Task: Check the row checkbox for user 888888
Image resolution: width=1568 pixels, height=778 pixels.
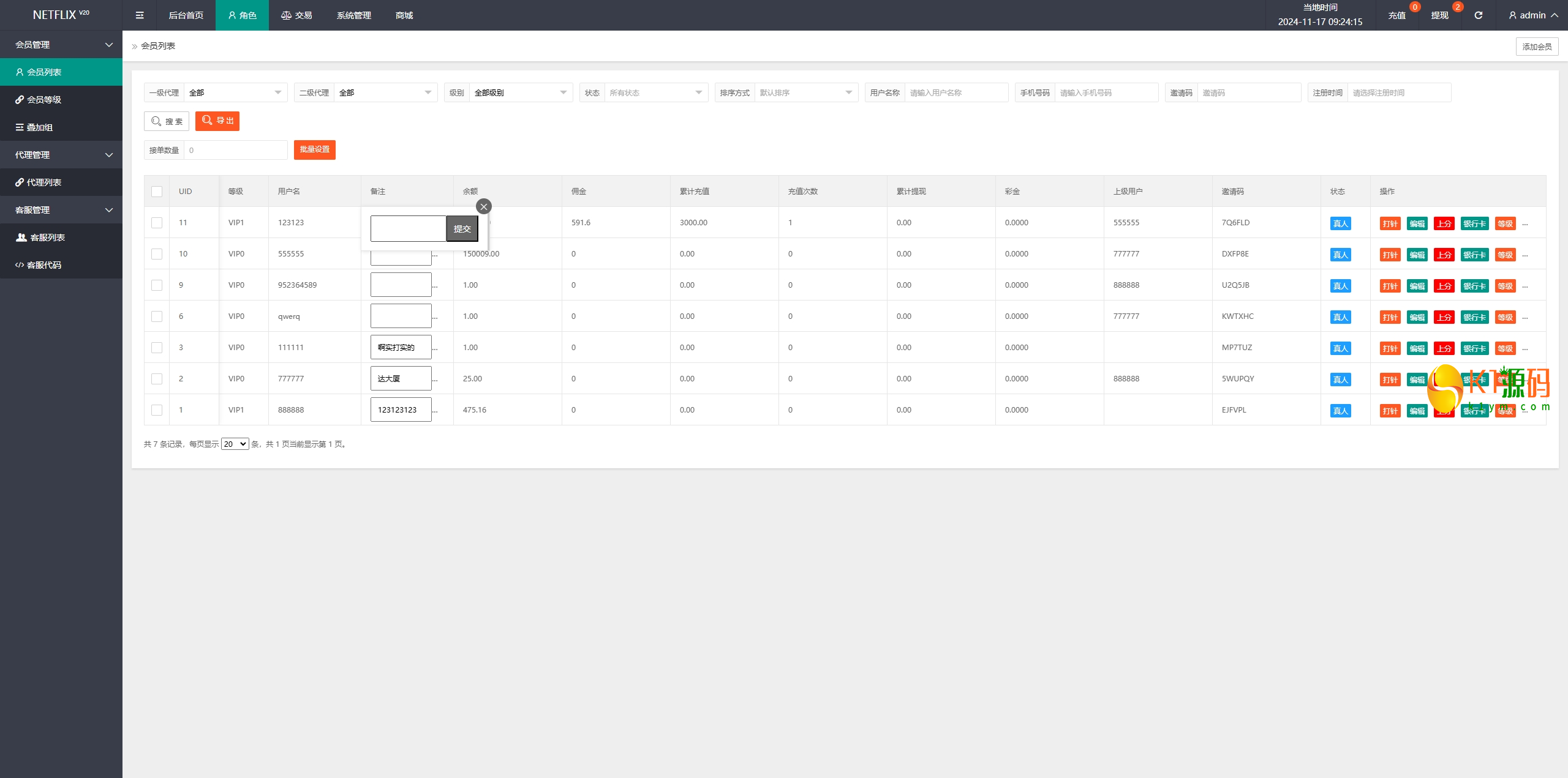Action: click(157, 410)
